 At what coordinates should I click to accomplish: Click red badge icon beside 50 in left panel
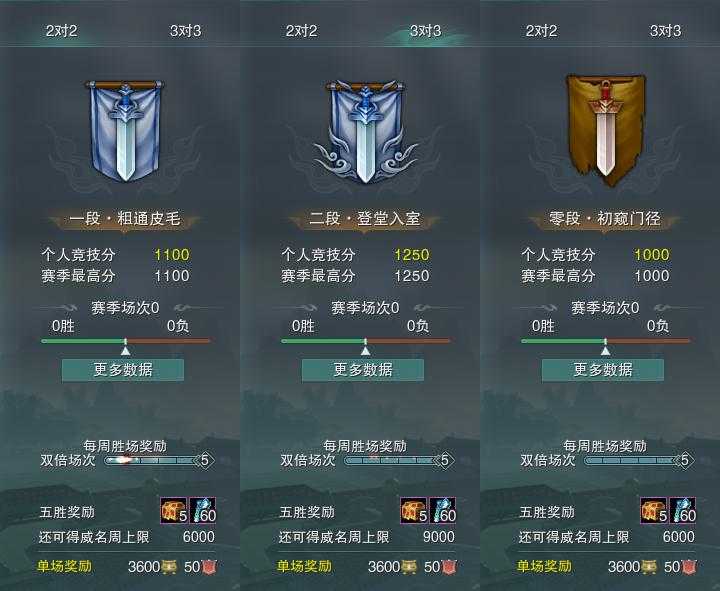click(209, 567)
